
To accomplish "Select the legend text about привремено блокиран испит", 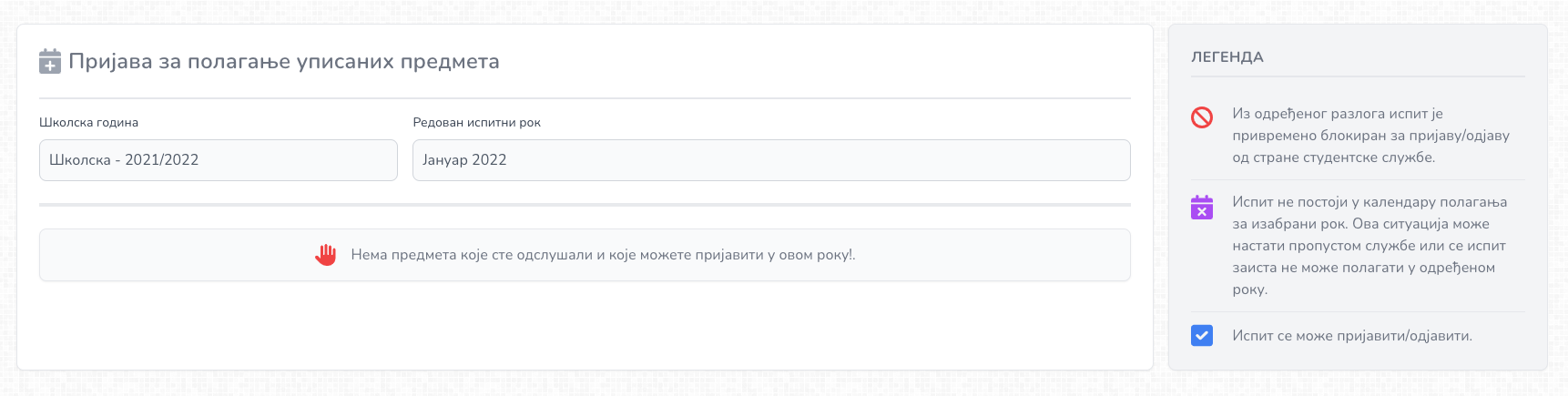I will tap(1370, 136).
